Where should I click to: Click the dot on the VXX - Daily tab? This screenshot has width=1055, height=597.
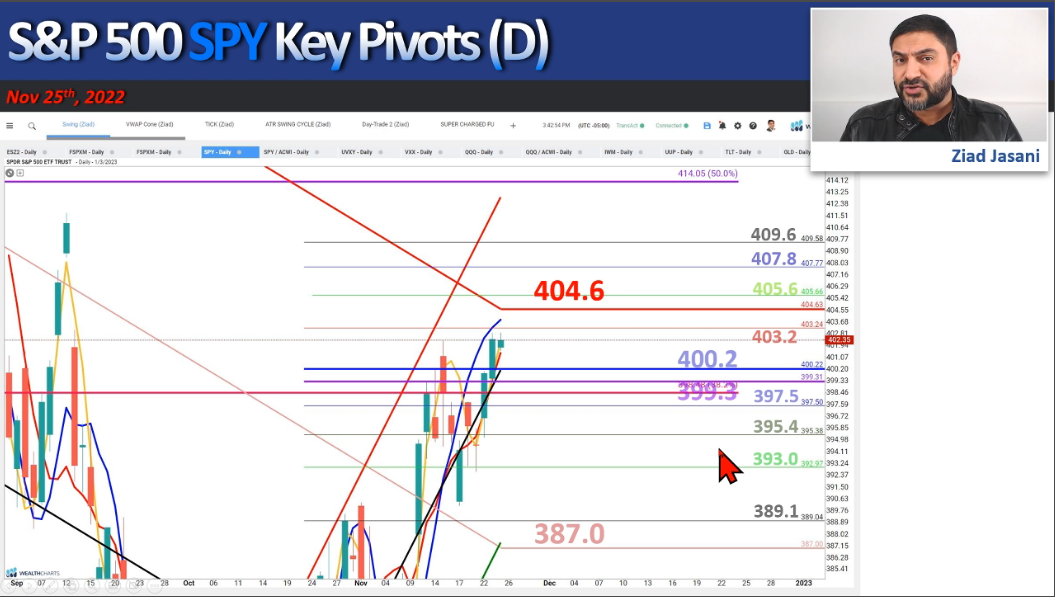[x=441, y=152]
